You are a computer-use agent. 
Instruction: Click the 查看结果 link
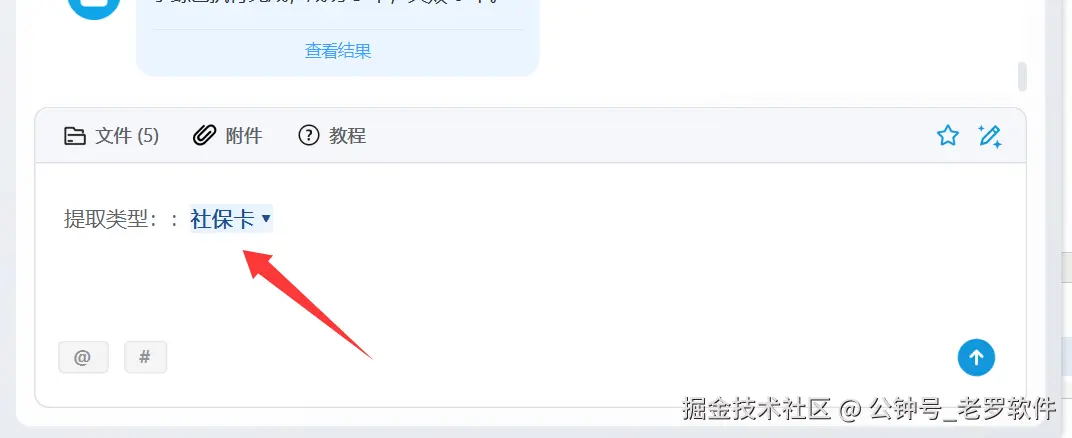coord(338,51)
